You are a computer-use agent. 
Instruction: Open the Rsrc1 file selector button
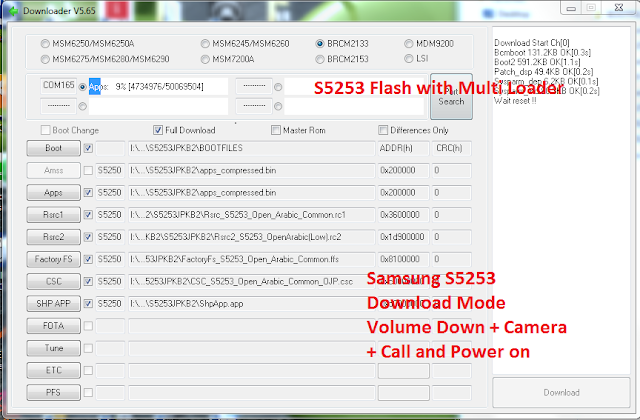point(53,215)
